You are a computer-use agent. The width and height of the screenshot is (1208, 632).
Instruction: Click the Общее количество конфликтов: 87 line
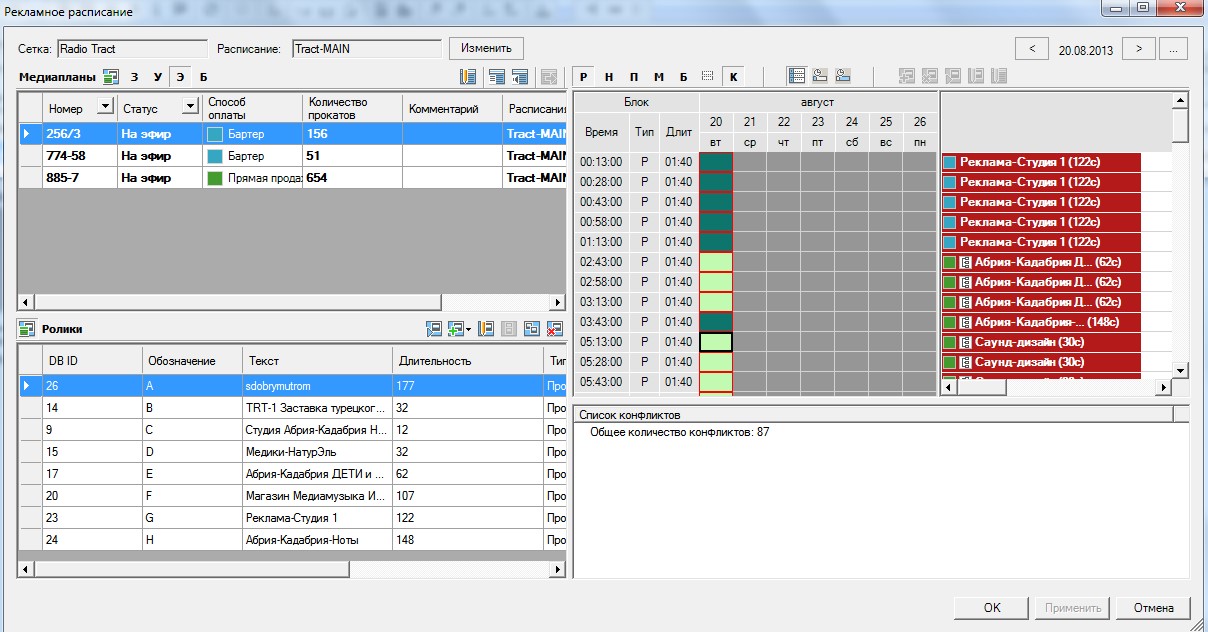coord(680,432)
